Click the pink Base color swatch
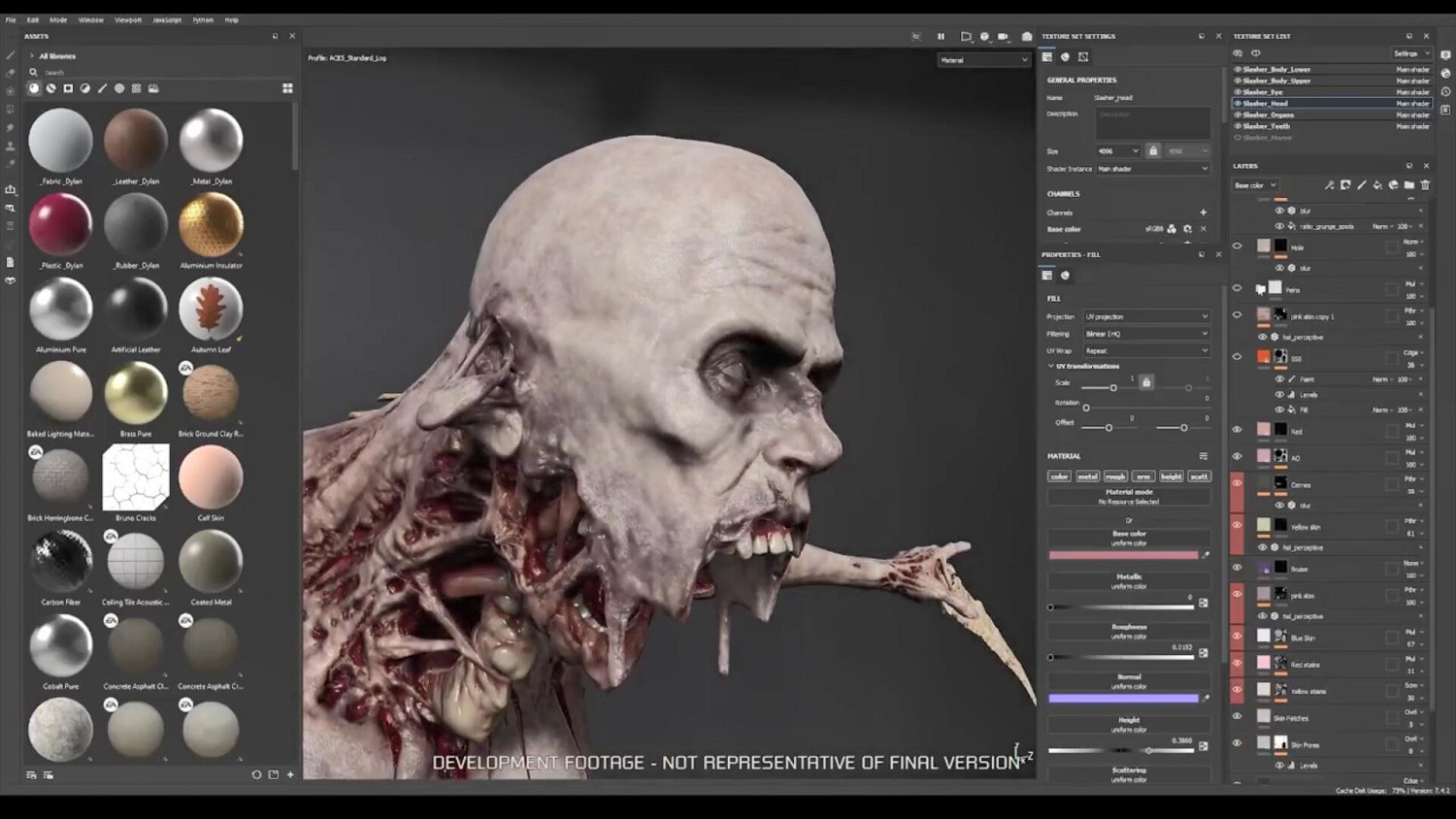The height and width of the screenshot is (819, 1456). click(1123, 555)
